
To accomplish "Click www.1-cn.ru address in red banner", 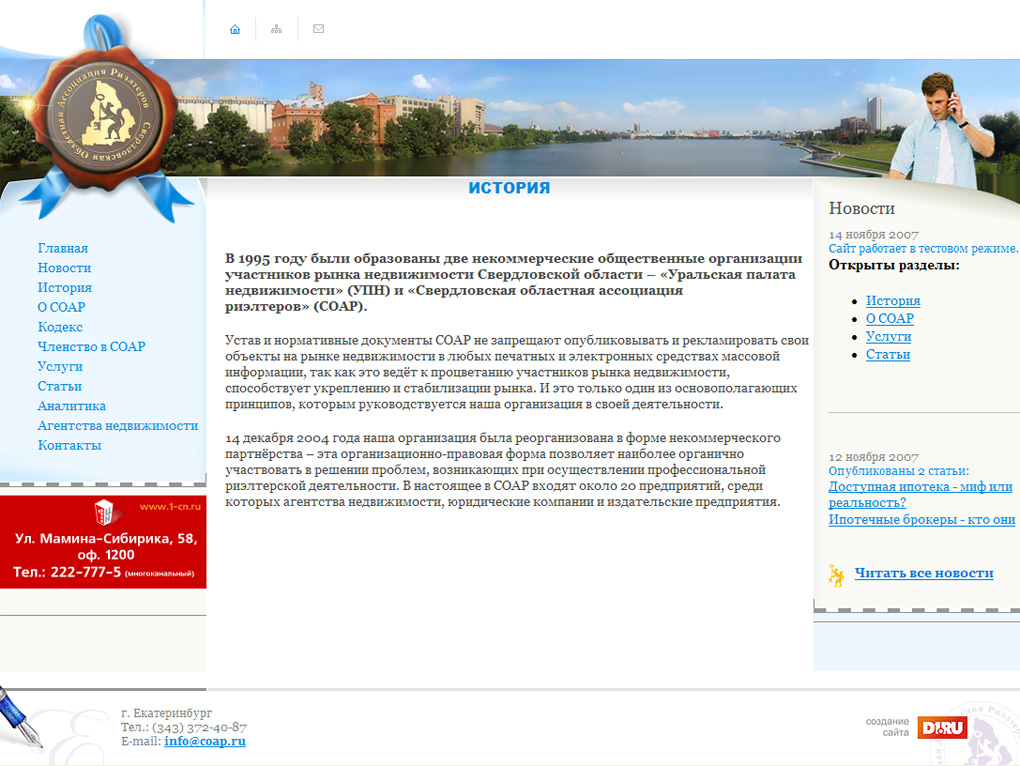I will click(x=170, y=507).
